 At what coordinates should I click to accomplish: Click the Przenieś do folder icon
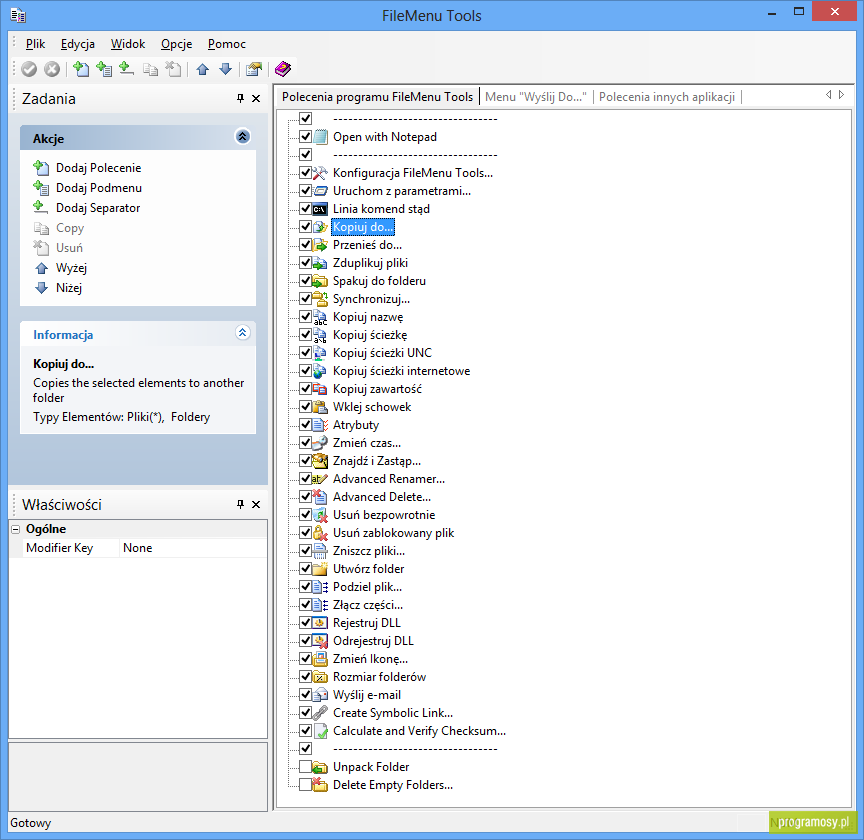pos(320,245)
